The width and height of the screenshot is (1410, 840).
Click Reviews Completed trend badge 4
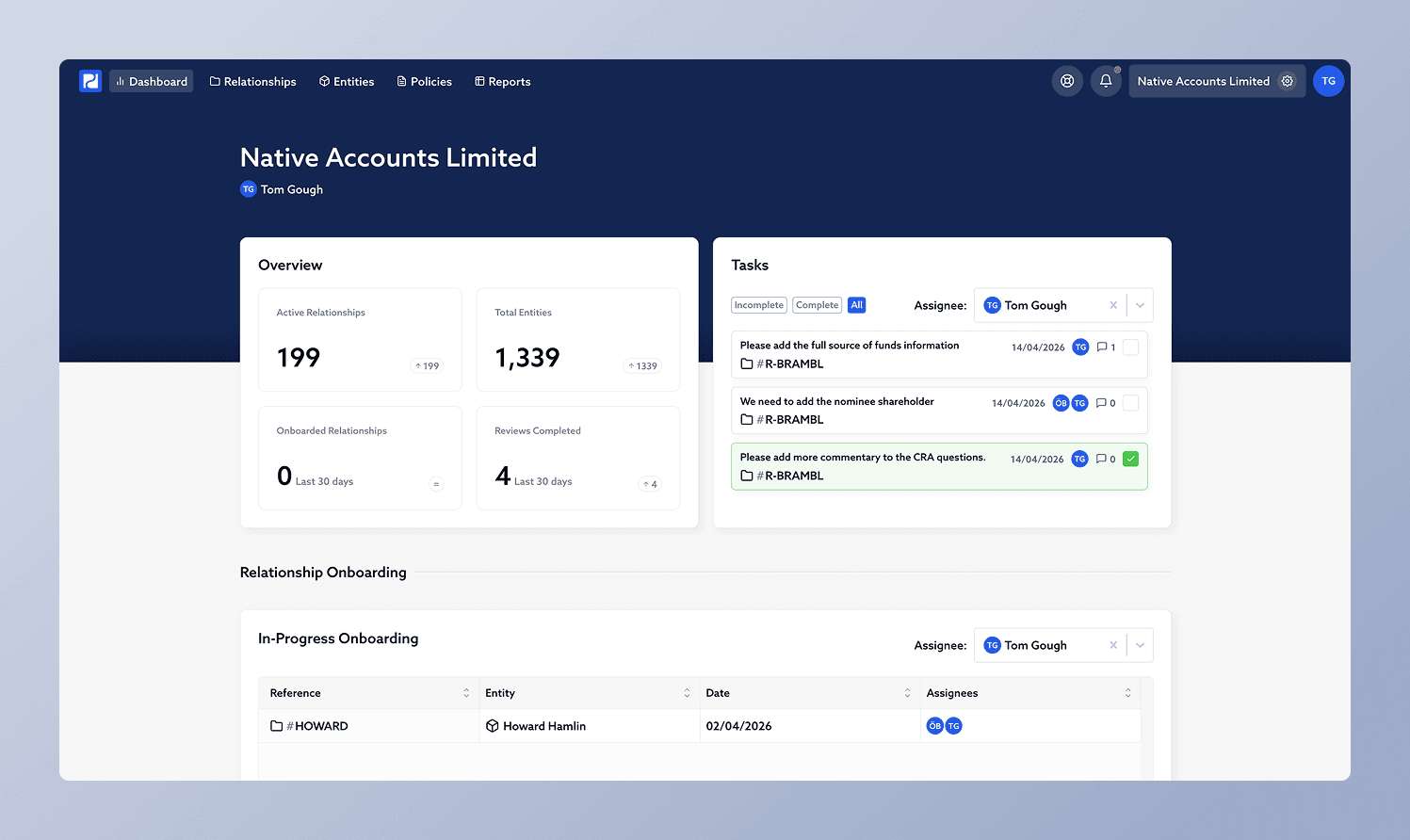pyautogui.click(x=650, y=484)
